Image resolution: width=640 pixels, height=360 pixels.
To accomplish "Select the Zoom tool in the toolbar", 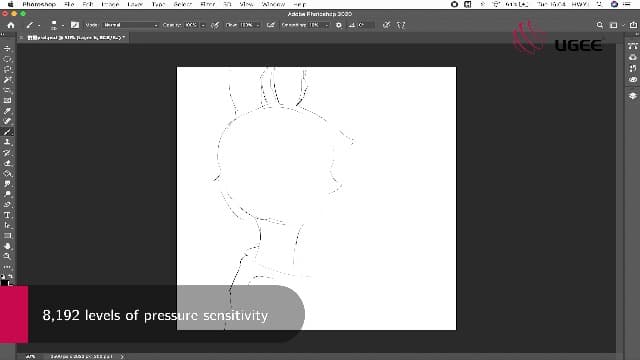I will point(7,257).
